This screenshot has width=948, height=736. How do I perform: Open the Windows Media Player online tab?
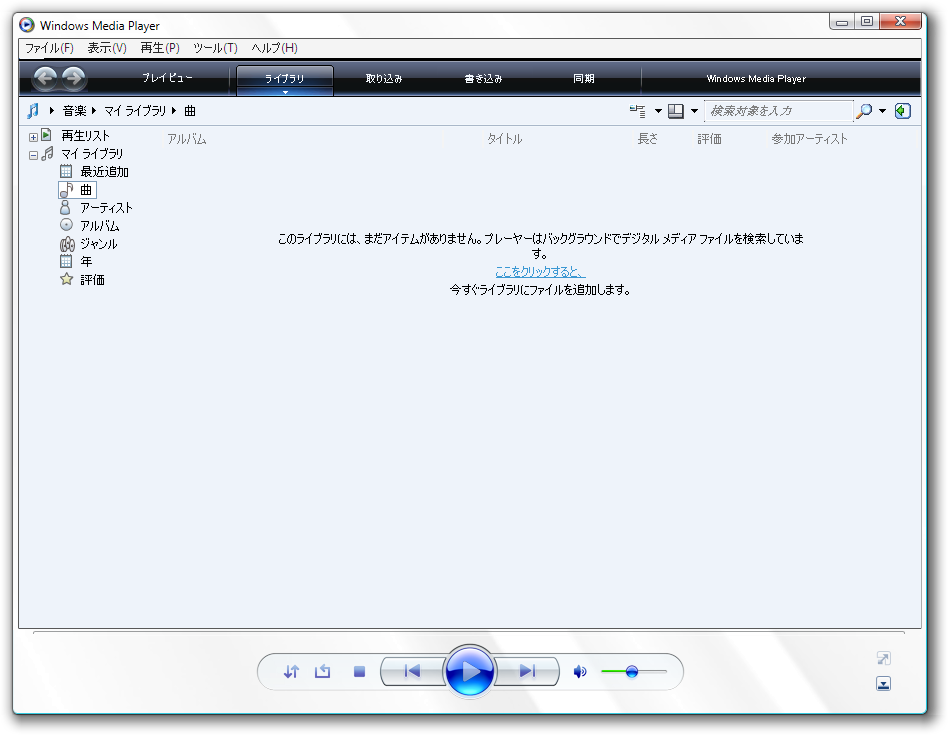[756, 79]
